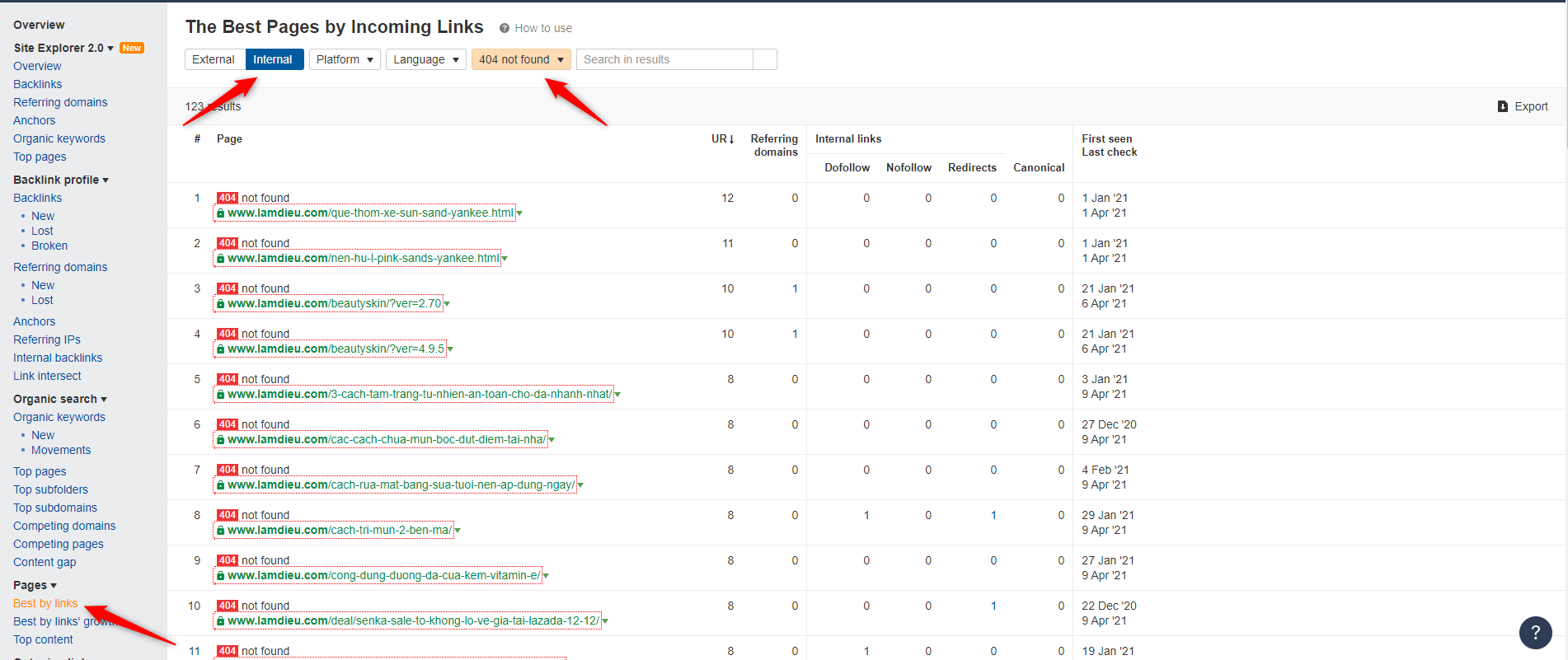
Task: Open Top content in sidebar
Action: pyautogui.click(x=43, y=639)
